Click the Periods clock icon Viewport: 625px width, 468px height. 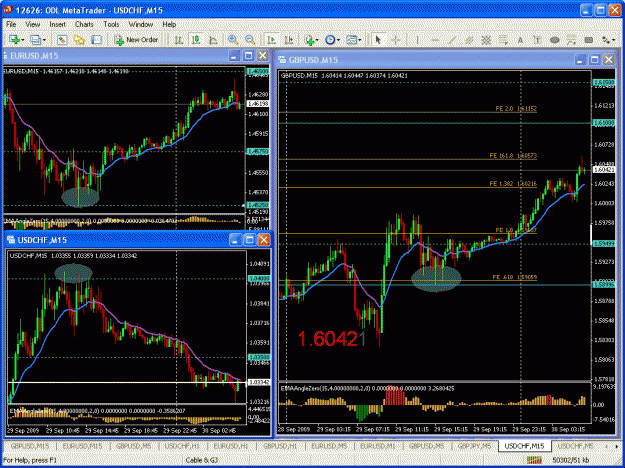pyautogui.click(x=330, y=39)
